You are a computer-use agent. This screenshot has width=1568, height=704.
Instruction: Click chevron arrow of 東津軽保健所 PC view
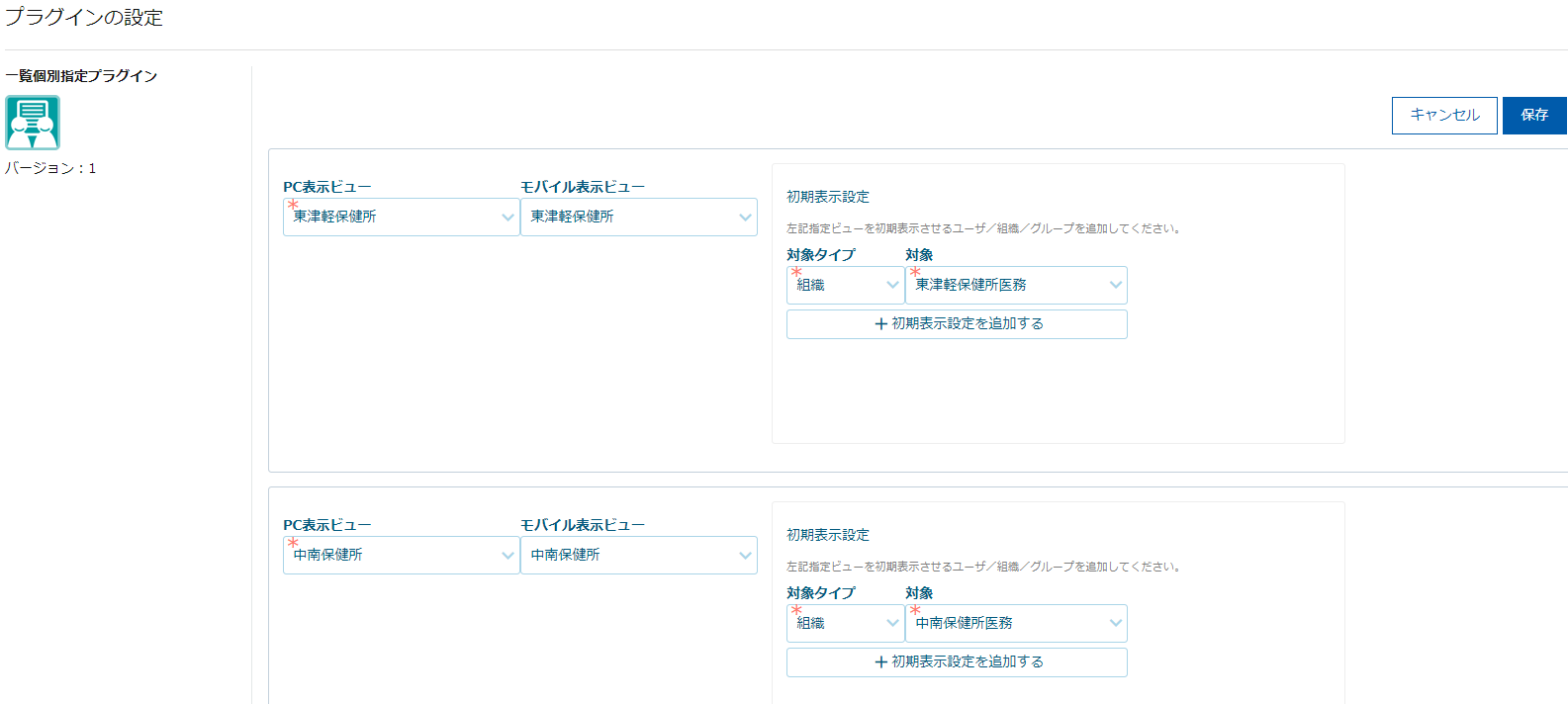point(507,218)
